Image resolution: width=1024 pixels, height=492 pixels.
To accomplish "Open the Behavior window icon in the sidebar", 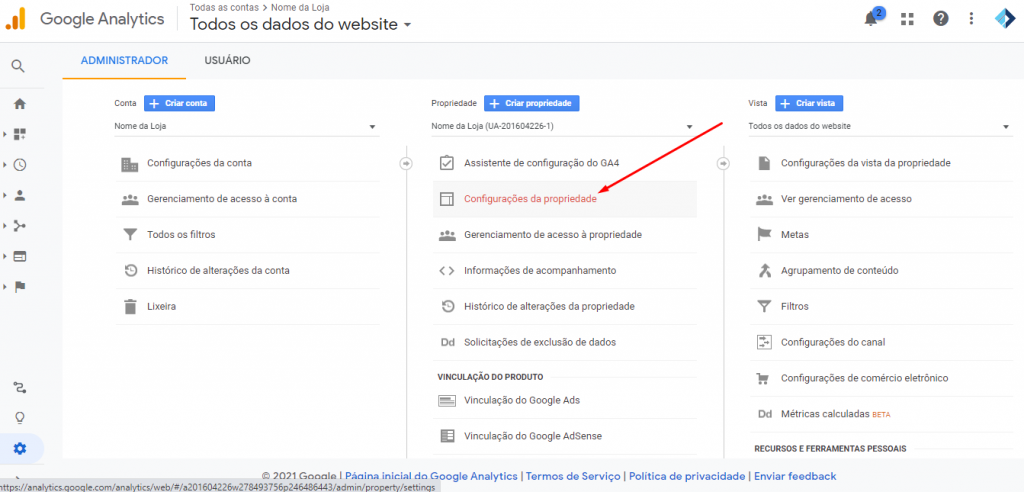I will pyautogui.click(x=20, y=256).
